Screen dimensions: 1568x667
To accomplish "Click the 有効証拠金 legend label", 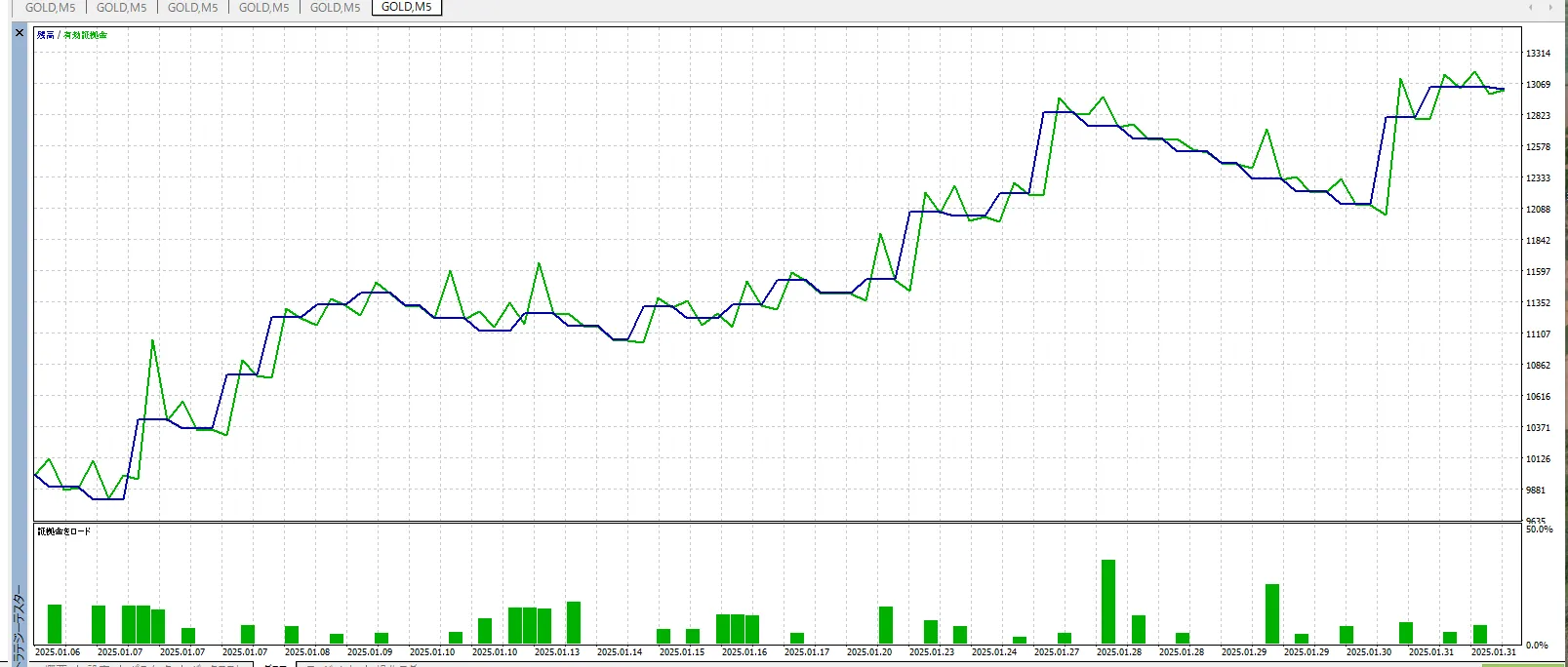I will (86, 35).
